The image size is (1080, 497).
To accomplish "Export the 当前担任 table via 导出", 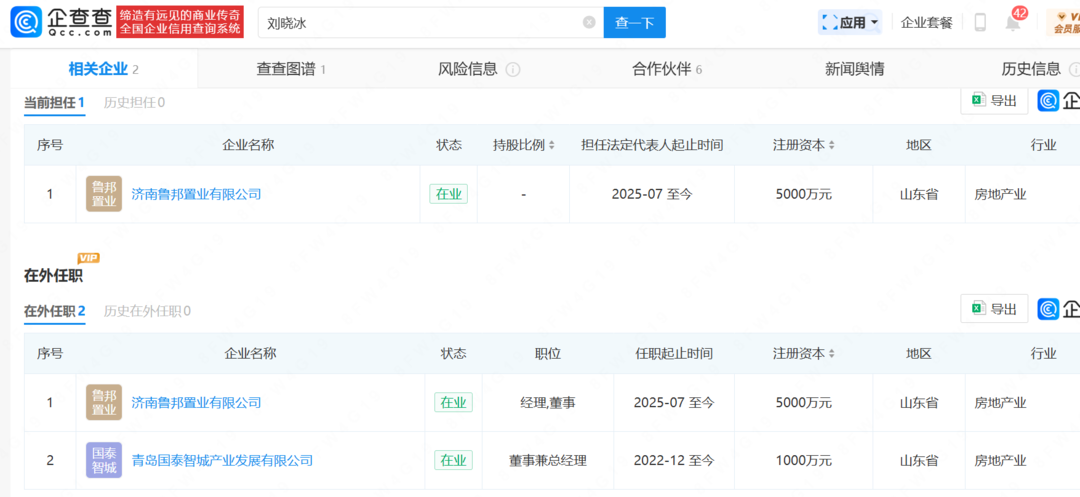I will tap(994, 101).
